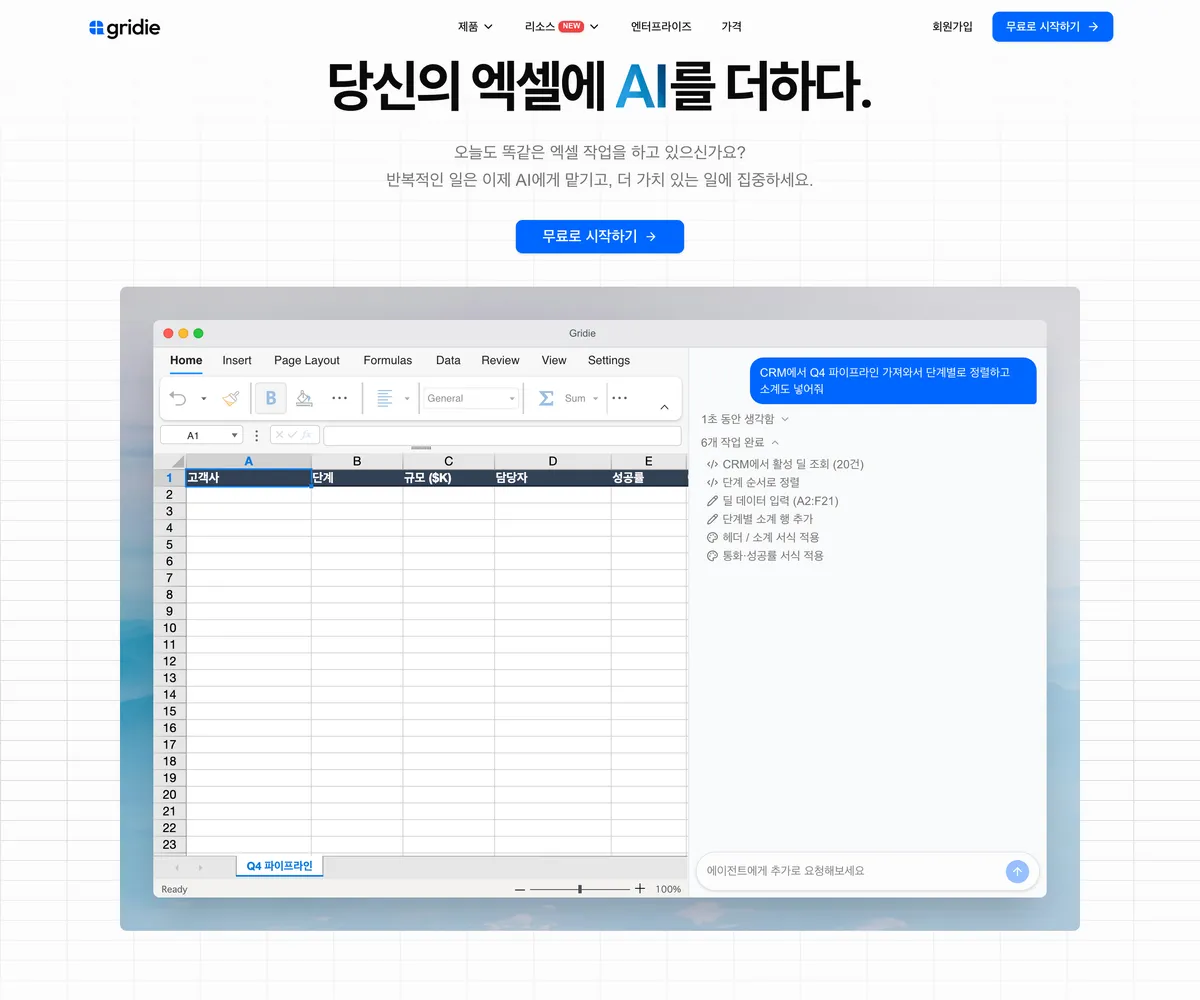Viewport: 1200px width, 1000px height.
Task: Click the fill color bucket icon
Action: (x=305, y=398)
